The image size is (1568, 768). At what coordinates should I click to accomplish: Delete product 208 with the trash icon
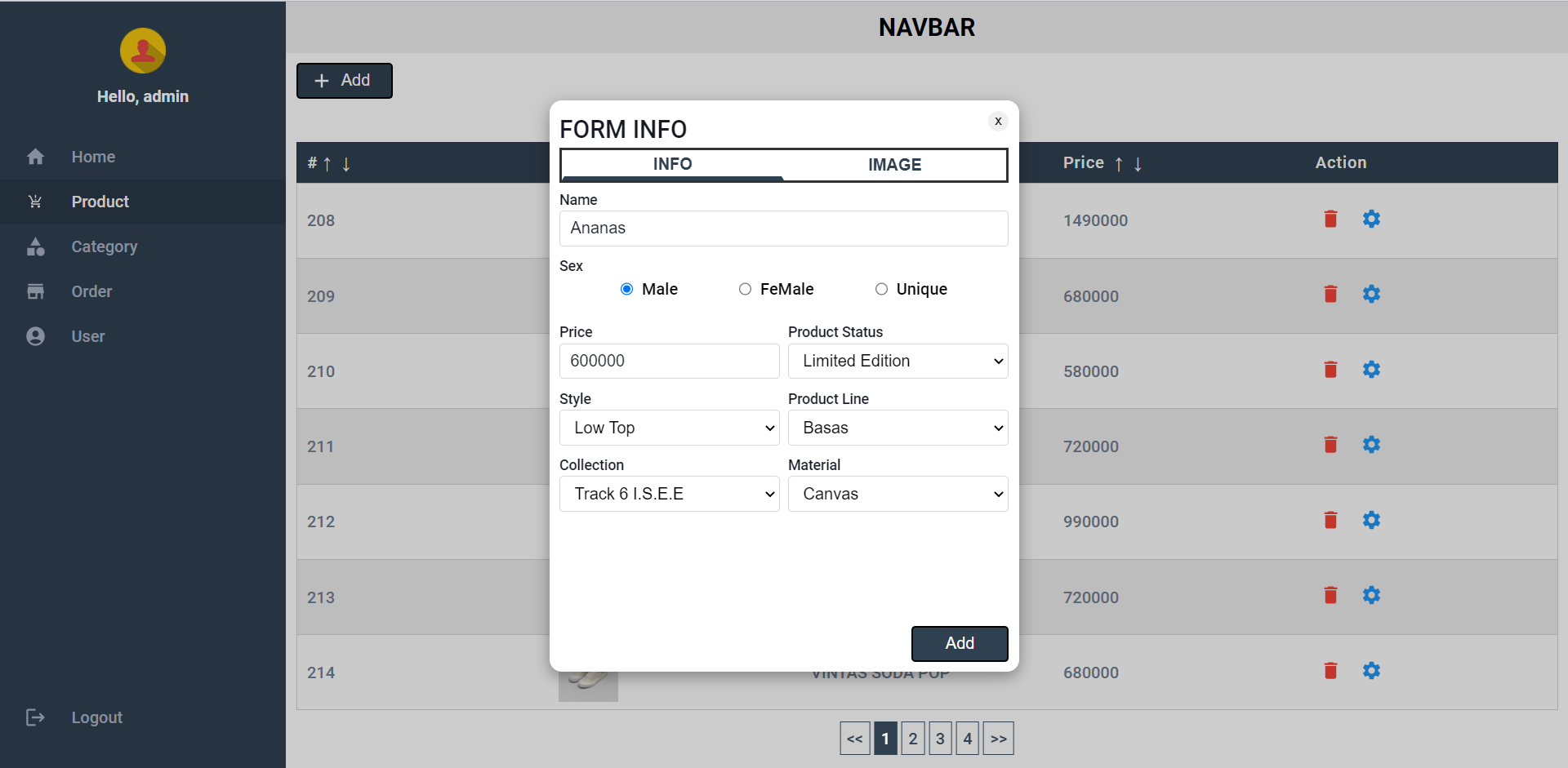[x=1330, y=219]
